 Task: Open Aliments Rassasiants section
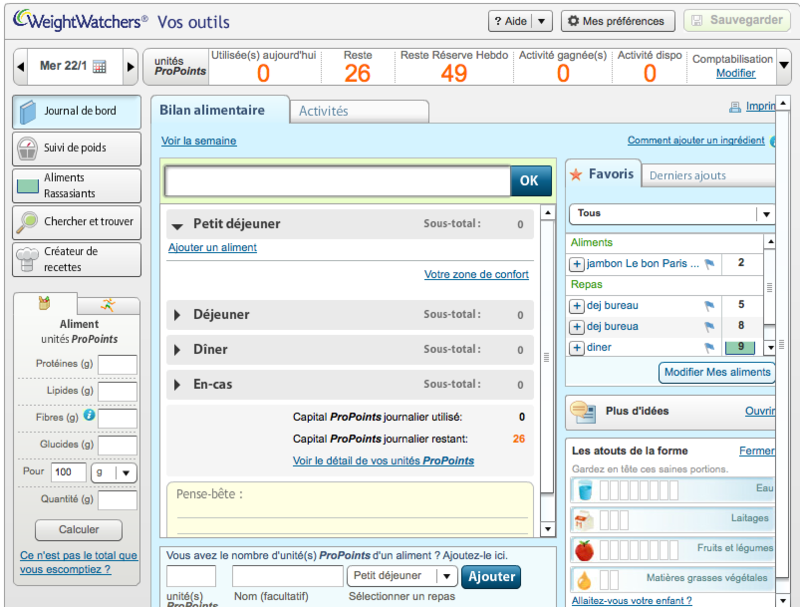pos(77,185)
